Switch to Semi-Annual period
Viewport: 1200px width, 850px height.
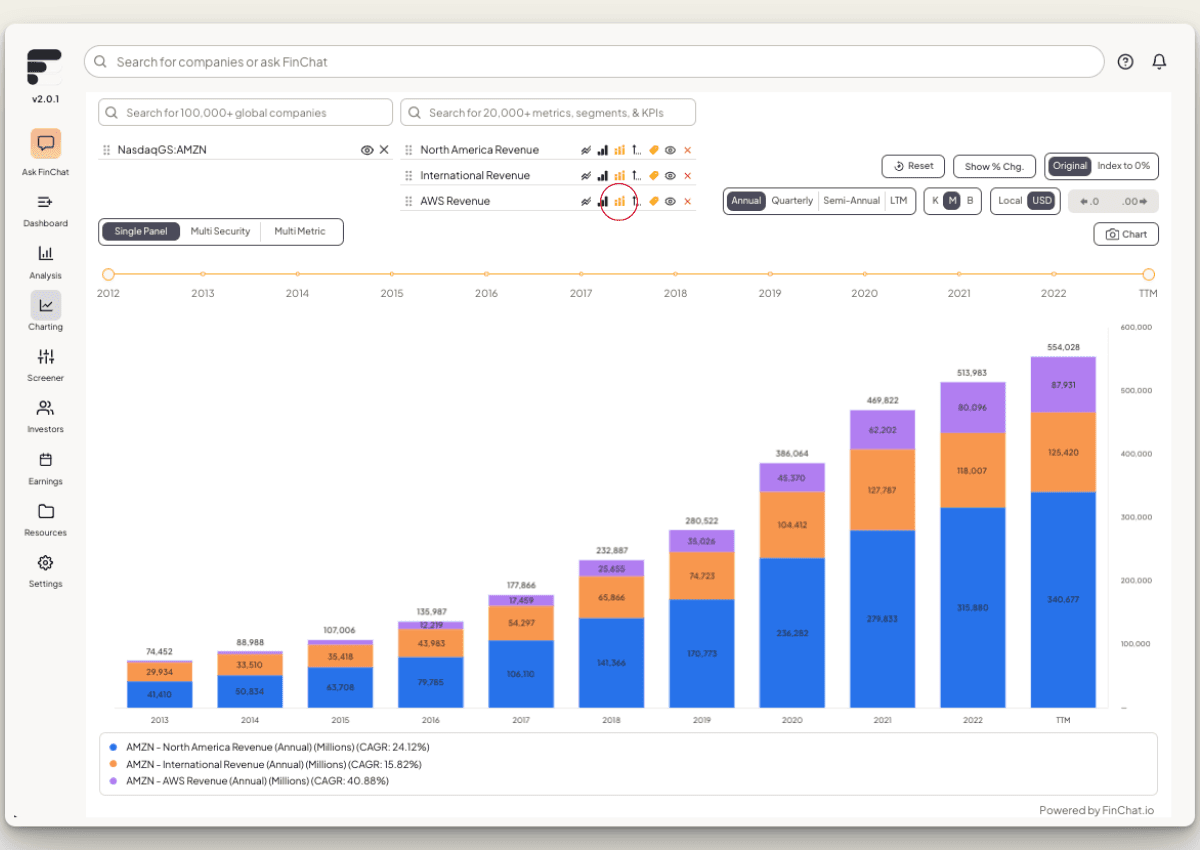pyautogui.click(x=852, y=201)
